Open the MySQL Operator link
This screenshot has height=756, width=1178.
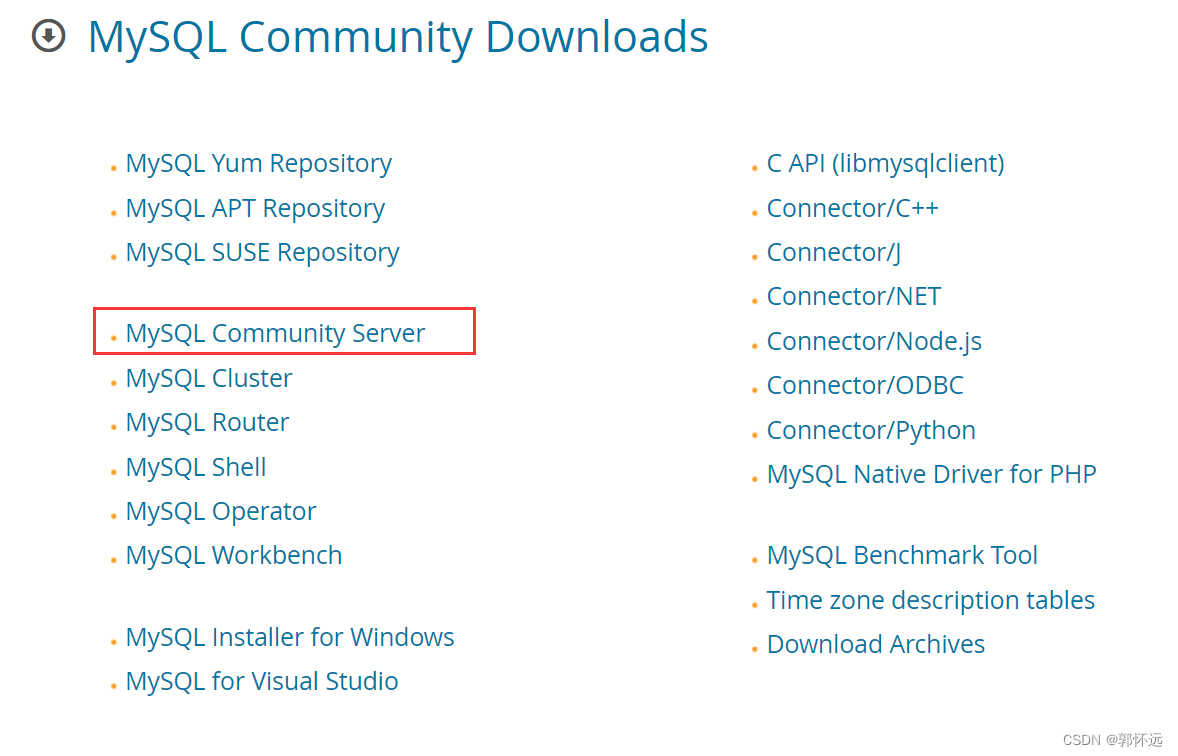(221, 512)
